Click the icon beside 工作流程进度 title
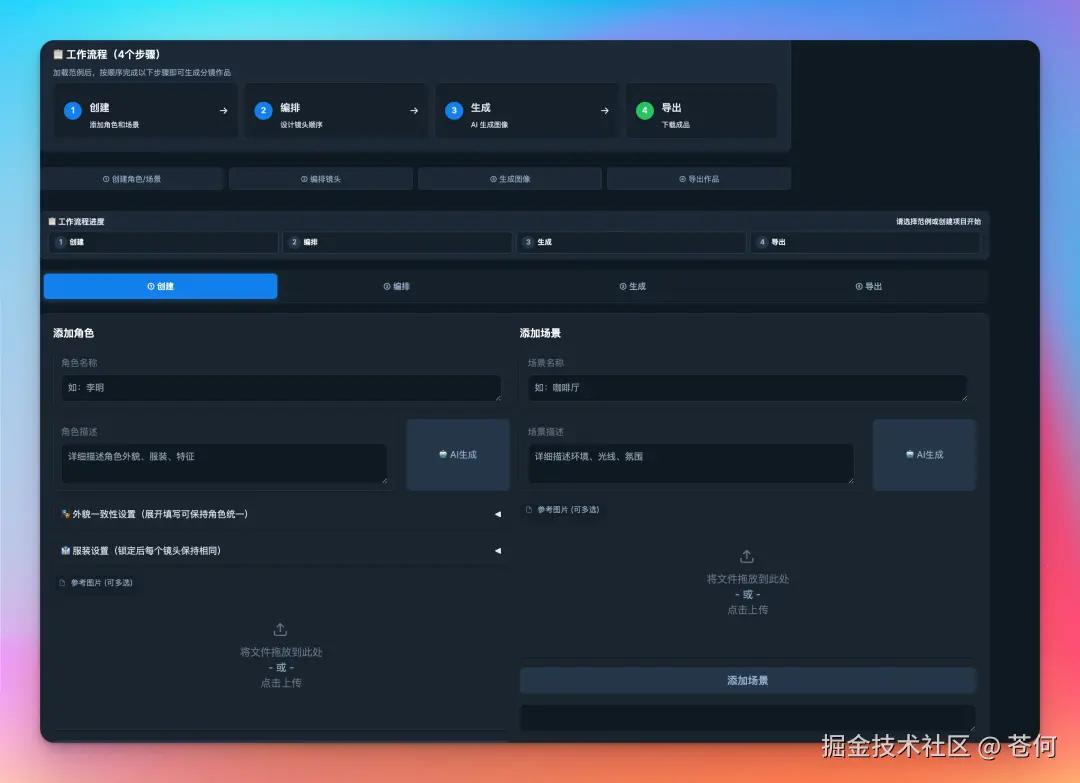 coord(52,222)
